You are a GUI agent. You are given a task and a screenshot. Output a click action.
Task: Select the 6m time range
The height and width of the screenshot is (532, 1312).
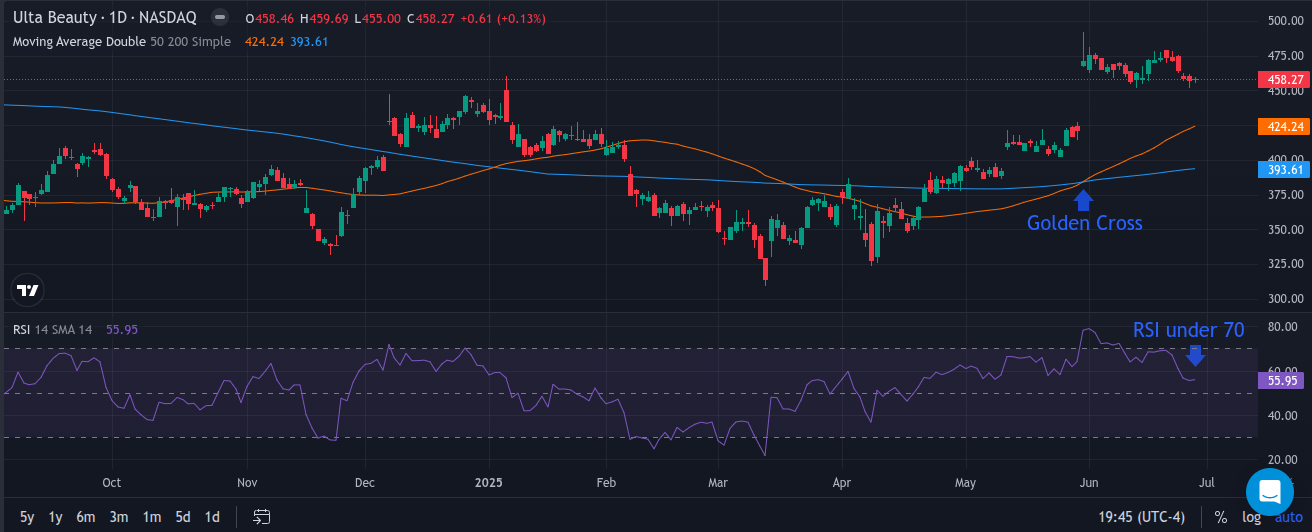(x=86, y=517)
